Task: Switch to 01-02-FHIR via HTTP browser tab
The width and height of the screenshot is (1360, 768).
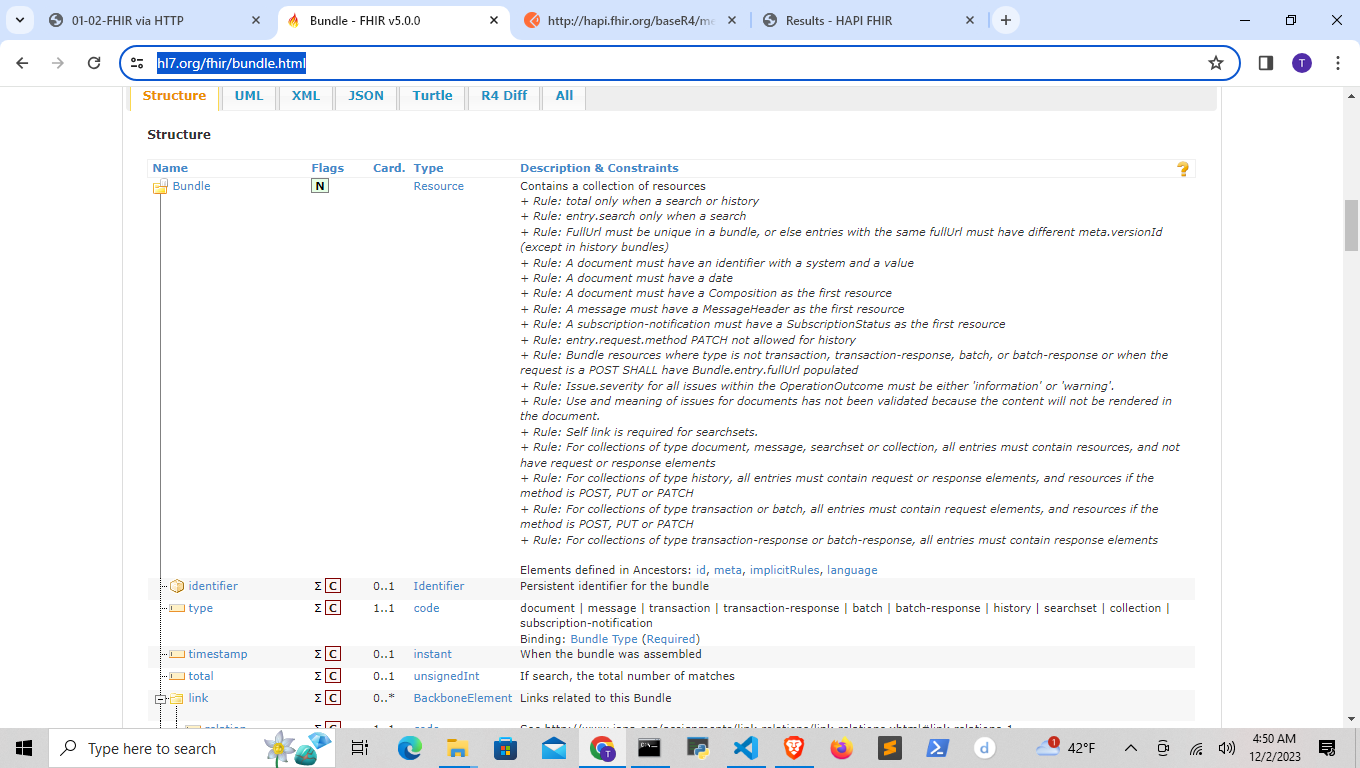Action: 156,20
